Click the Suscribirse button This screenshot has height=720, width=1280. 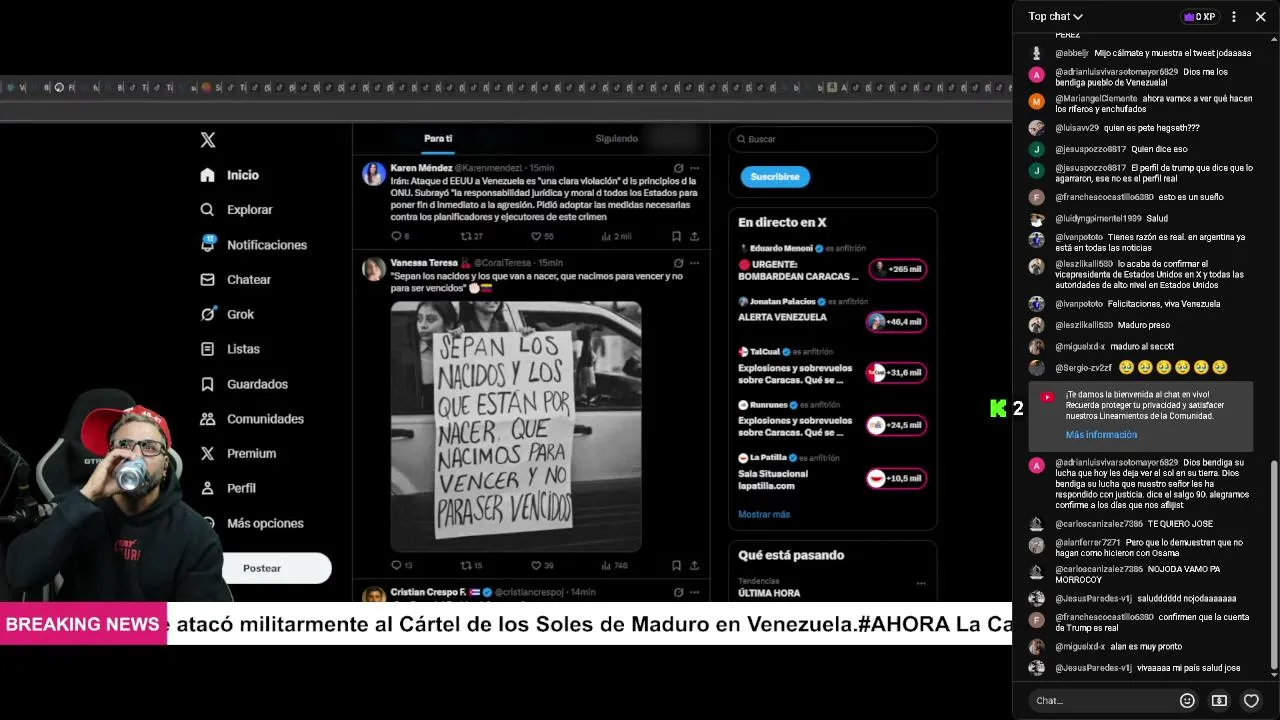[x=775, y=177]
